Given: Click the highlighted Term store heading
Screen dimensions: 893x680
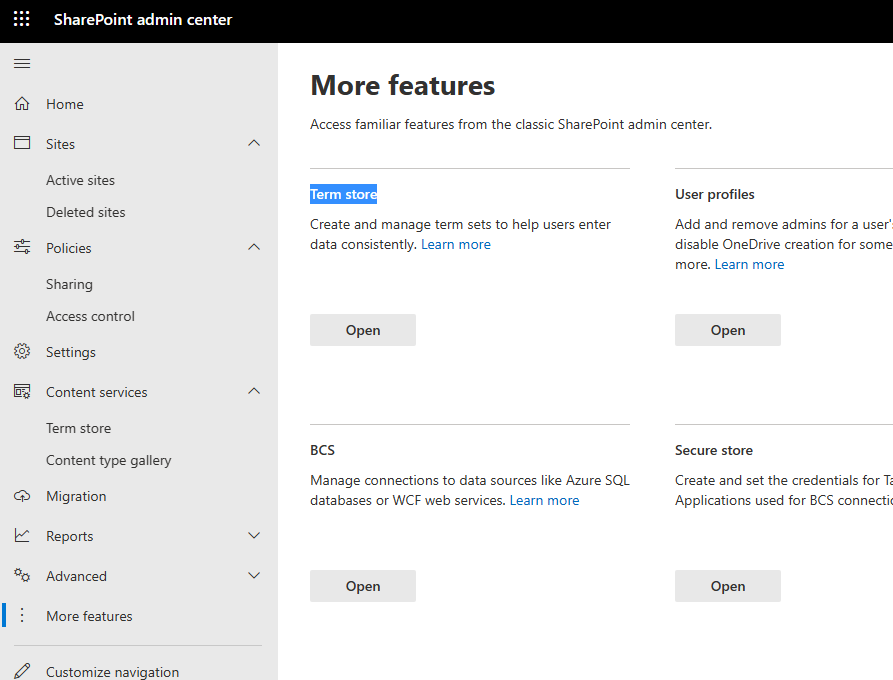Looking at the screenshot, I should click(343, 194).
